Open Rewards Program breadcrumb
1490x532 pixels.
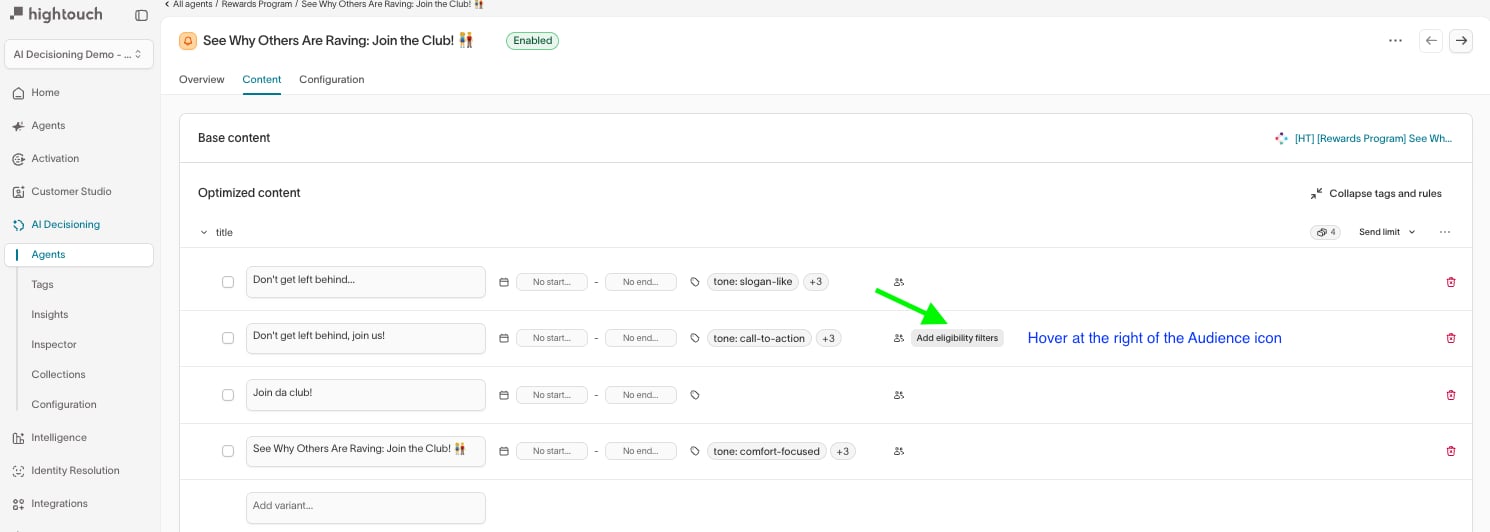pos(257,5)
